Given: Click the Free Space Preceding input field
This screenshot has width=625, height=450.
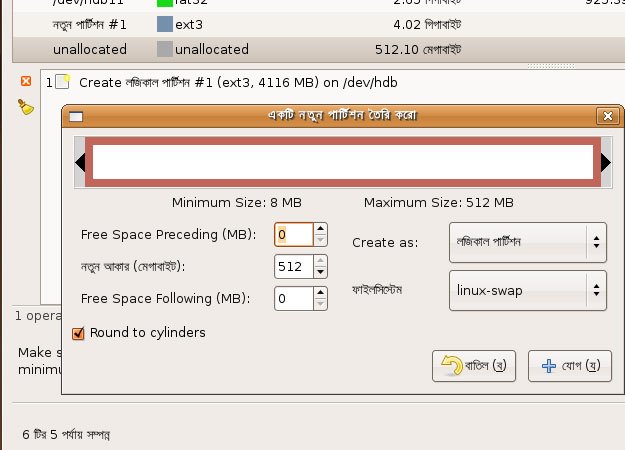Looking at the screenshot, I should (294, 234).
